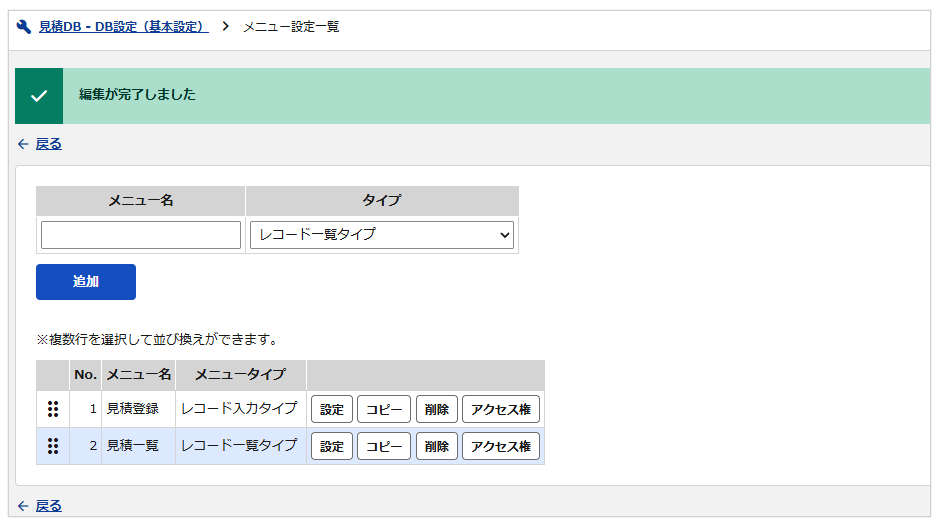Image resolution: width=942 pixels, height=527 pixels.
Task: Click the blue 追加 button
Action: click(86, 282)
